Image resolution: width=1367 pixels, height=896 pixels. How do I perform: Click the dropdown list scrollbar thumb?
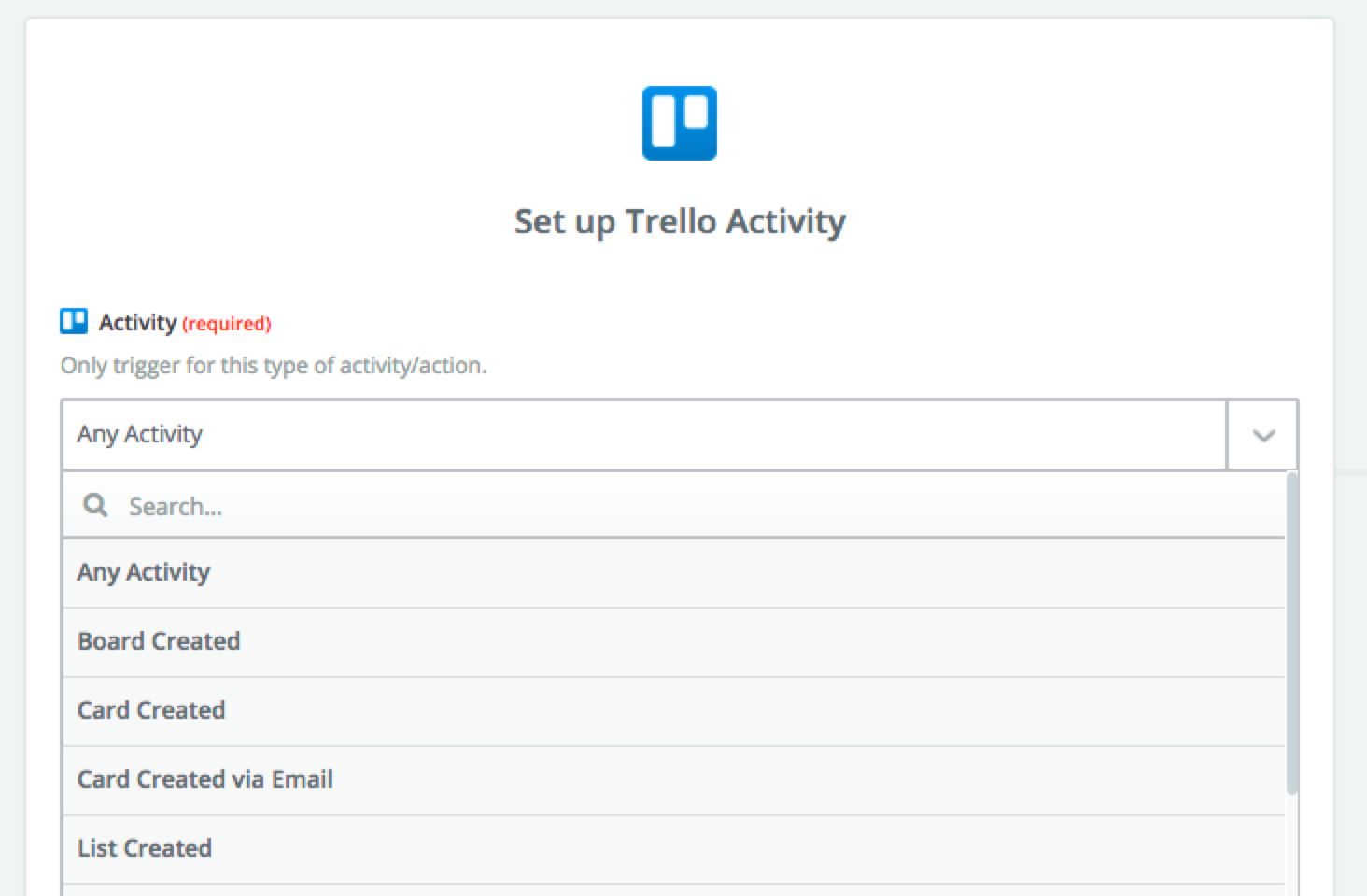(1291, 635)
